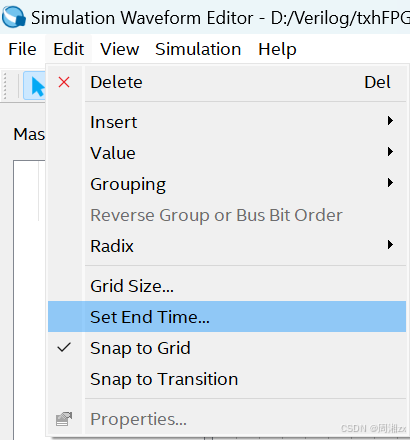Viewport: 410px width, 440px height.
Task: Click the toolbar drag handle grip
Action: click(5, 85)
